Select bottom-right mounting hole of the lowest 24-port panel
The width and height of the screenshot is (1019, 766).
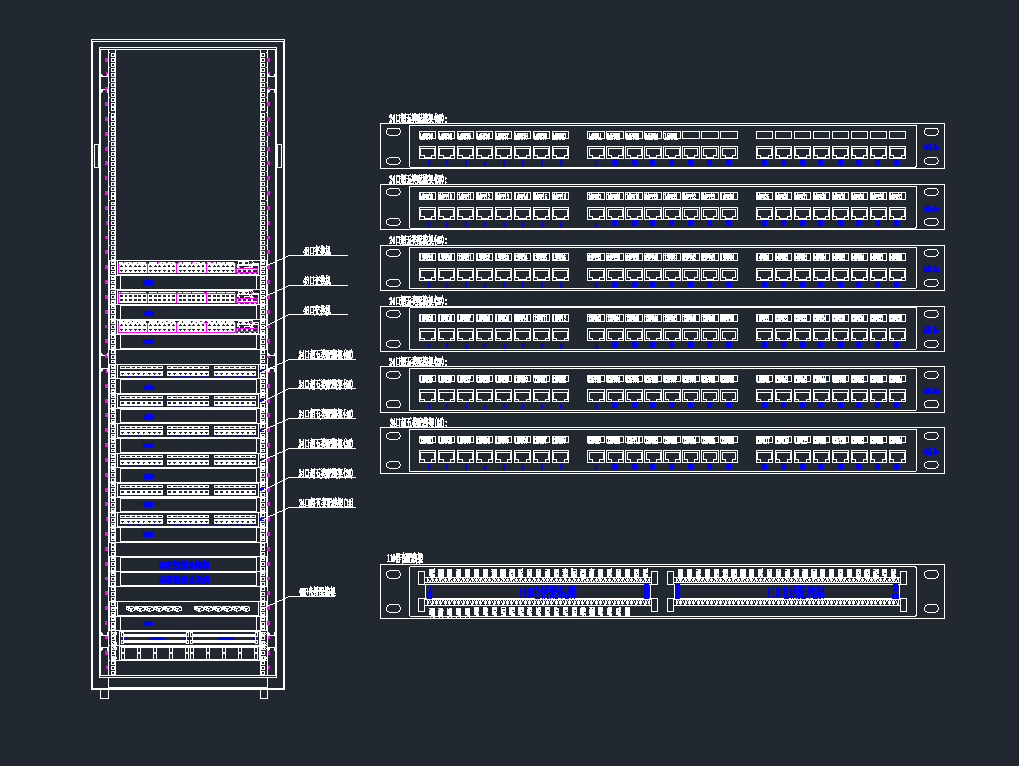pos(932,464)
